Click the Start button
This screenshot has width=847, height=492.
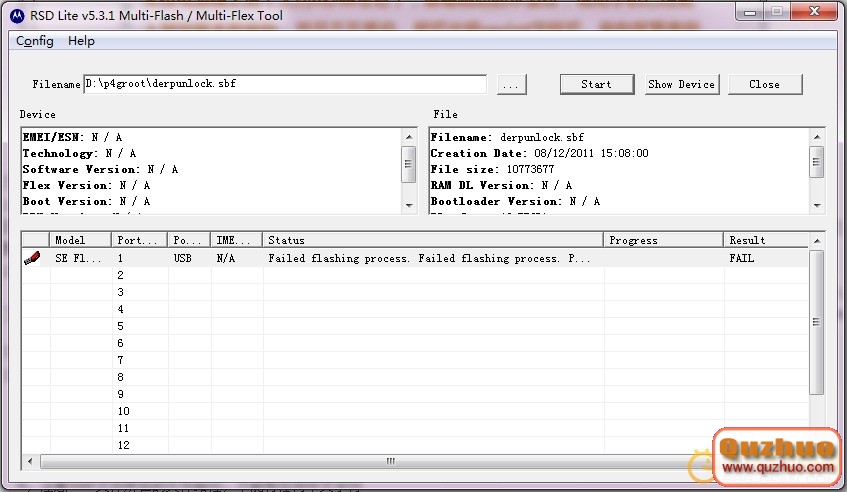point(597,84)
